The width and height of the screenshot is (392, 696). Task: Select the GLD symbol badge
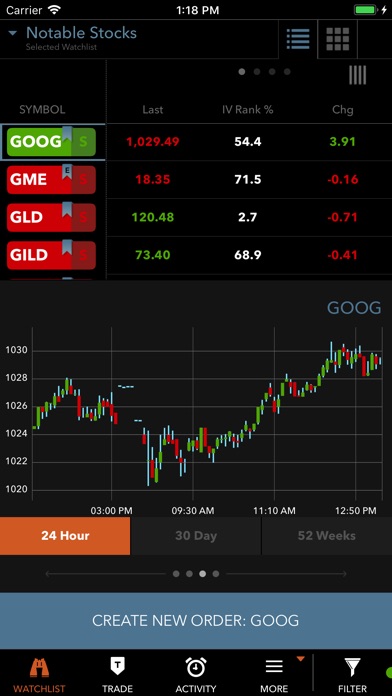point(51,218)
